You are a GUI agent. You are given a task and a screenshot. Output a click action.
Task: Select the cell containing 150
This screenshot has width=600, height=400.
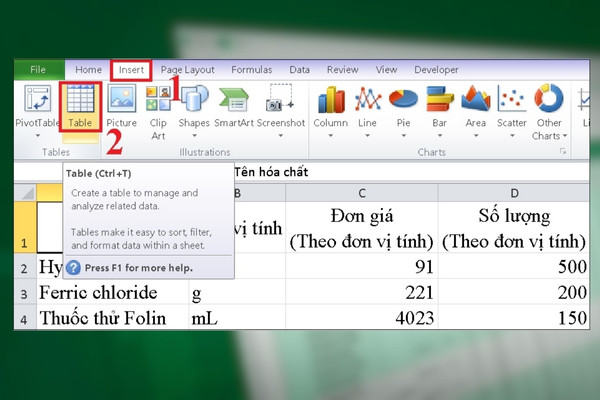[x=514, y=317]
